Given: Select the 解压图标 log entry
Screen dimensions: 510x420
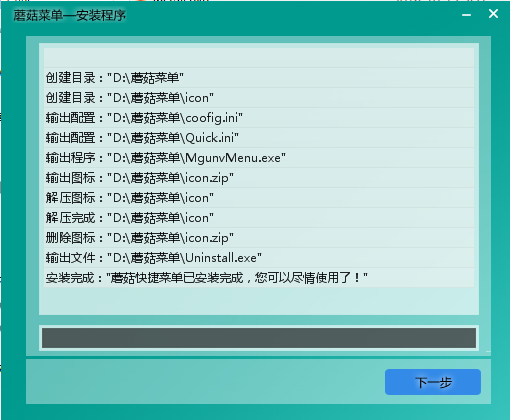Looking at the screenshot, I should 259,198.
